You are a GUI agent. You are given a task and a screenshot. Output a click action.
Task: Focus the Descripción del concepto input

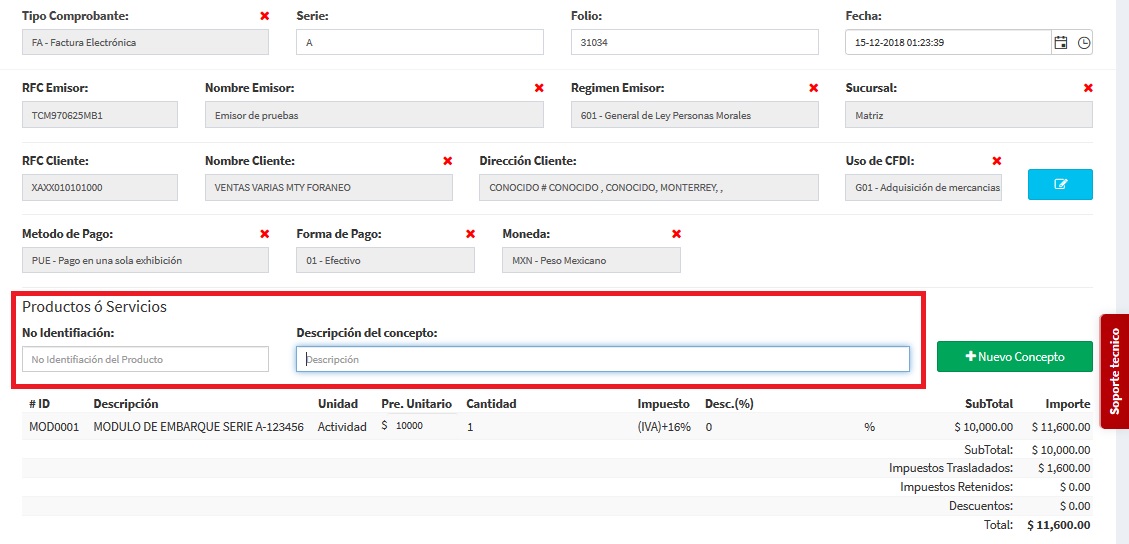(x=602, y=359)
